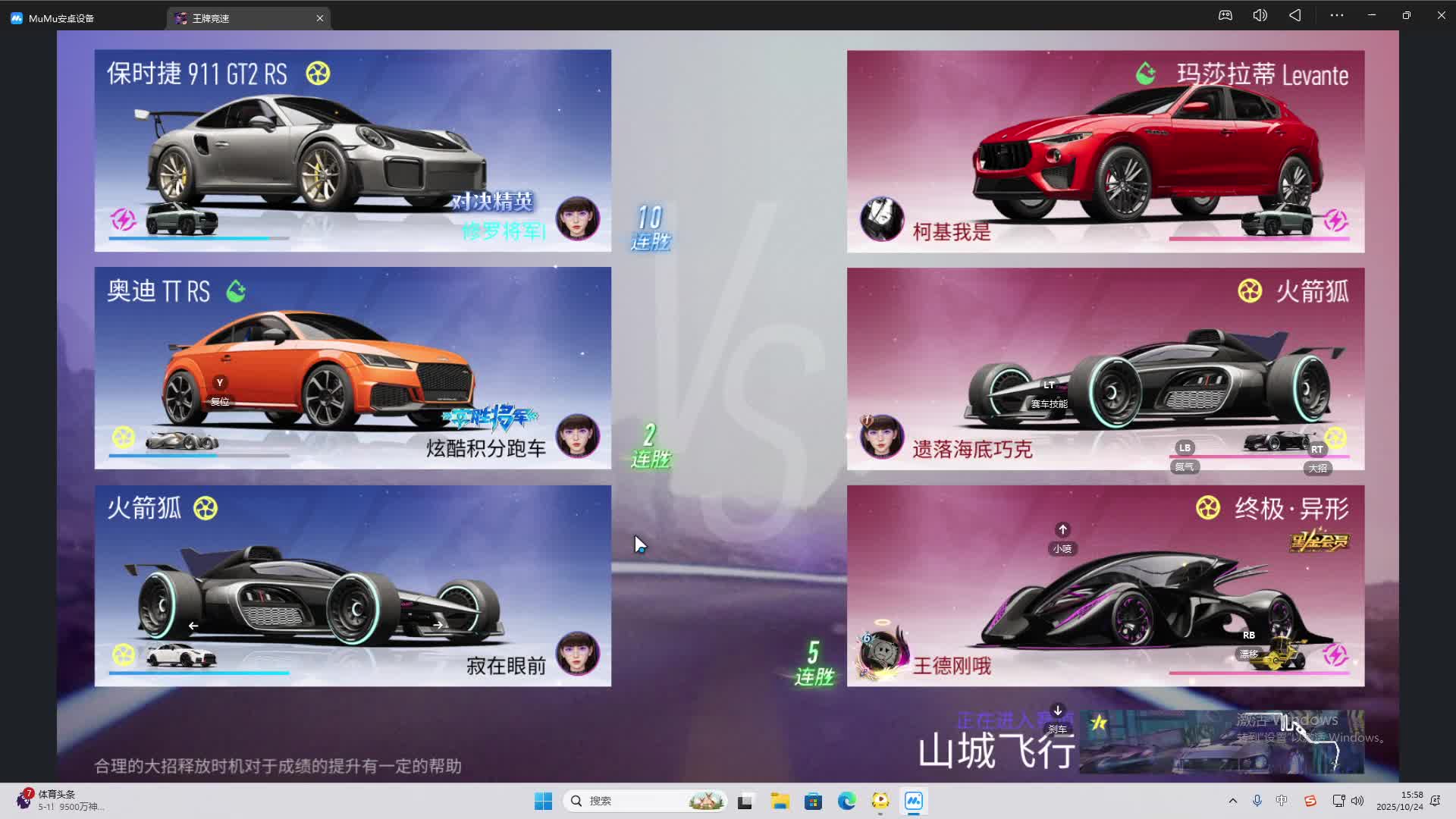Click the RB 漂移 drift key
The width and height of the screenshot is (1456, 819).
1248,635
